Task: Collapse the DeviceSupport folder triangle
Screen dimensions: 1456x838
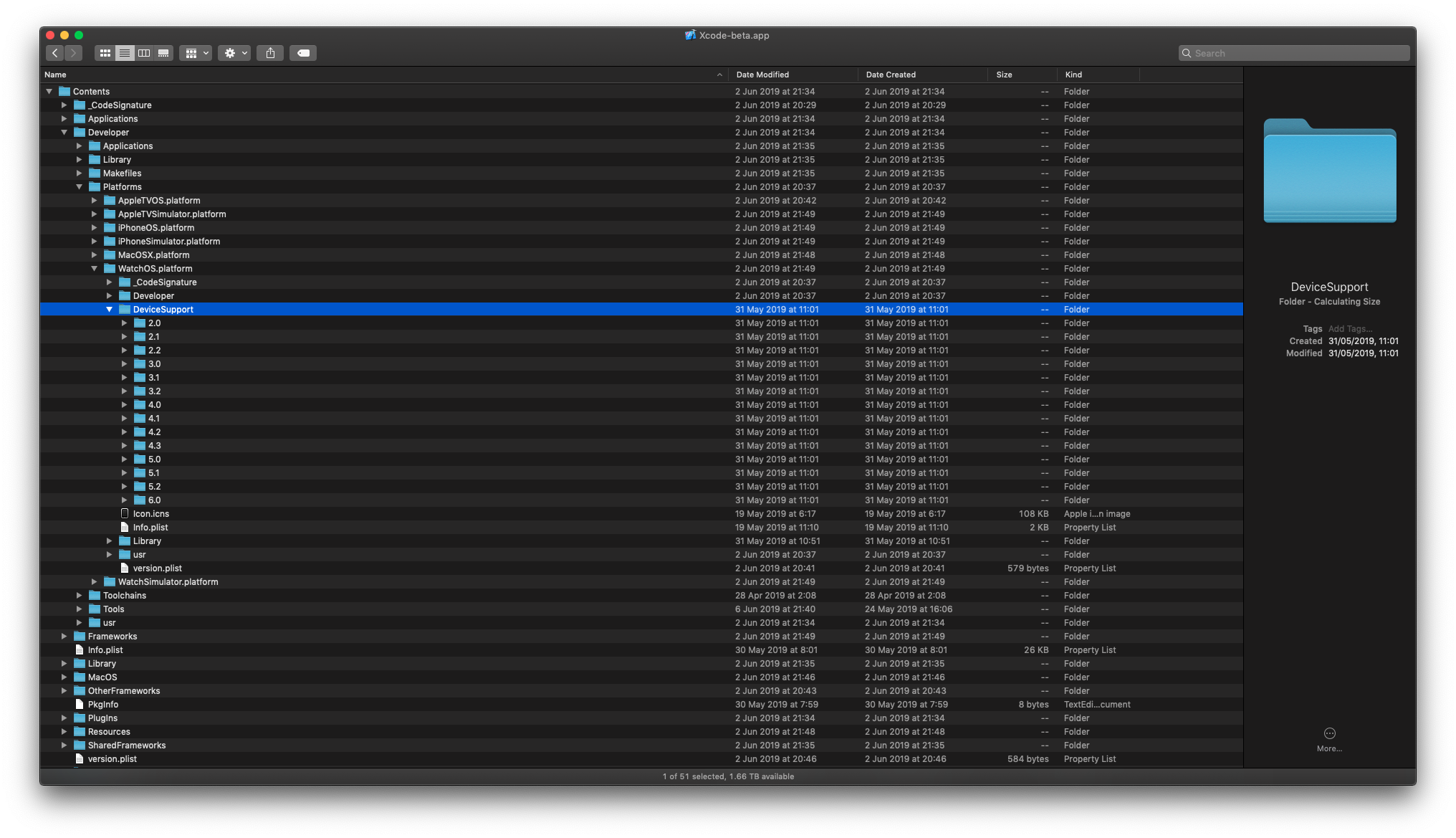Action: [109, 310]
